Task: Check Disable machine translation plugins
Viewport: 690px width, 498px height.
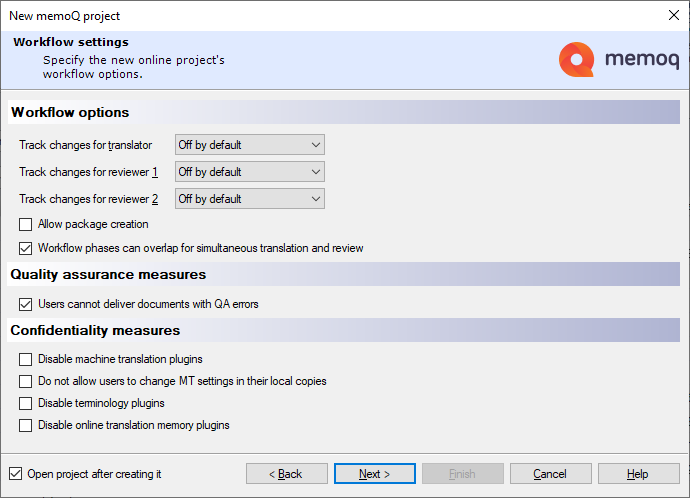Action: [26, 359]
